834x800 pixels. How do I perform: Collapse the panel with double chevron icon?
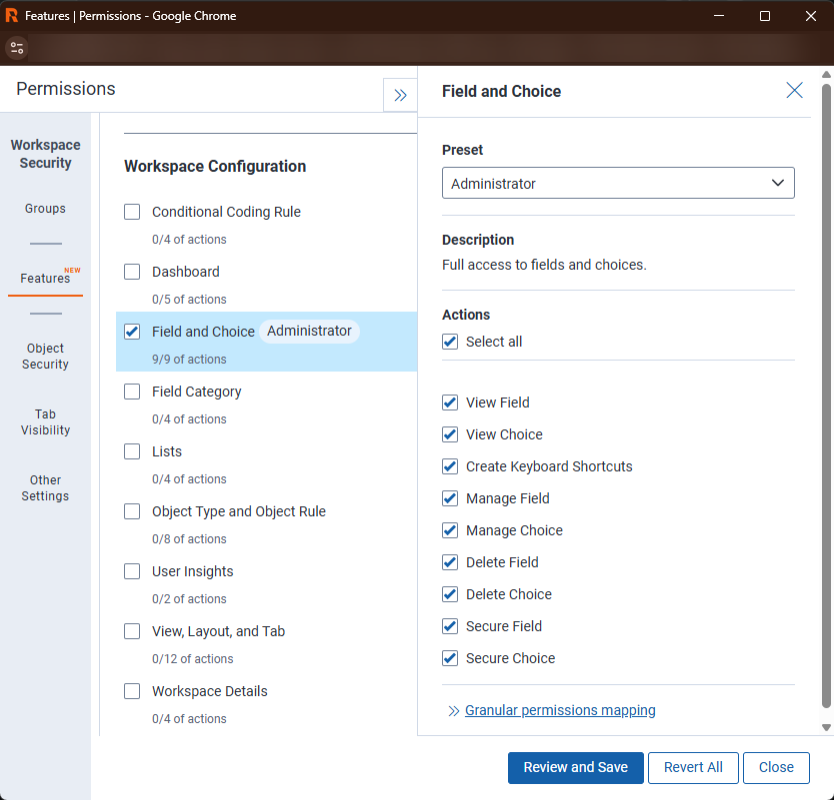400,95
